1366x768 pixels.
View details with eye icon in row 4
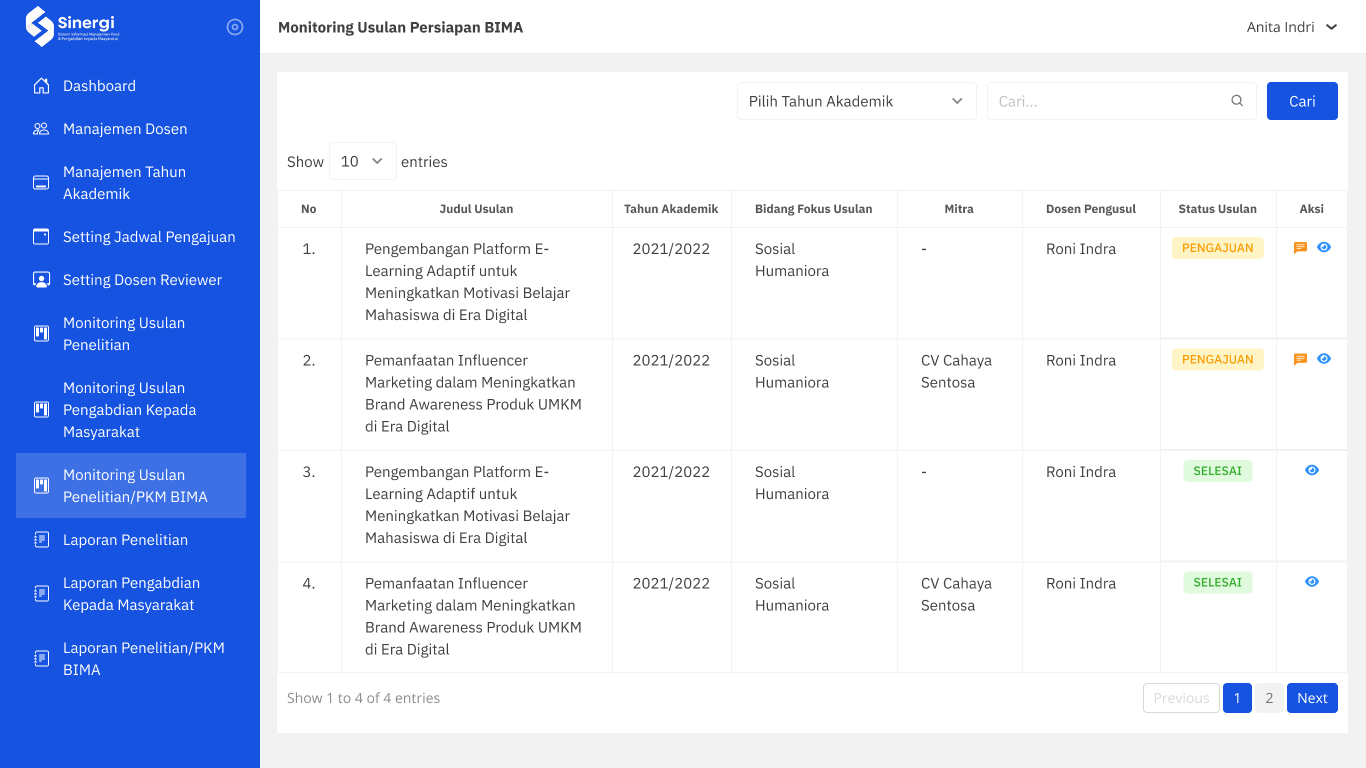pos(1312,581)
